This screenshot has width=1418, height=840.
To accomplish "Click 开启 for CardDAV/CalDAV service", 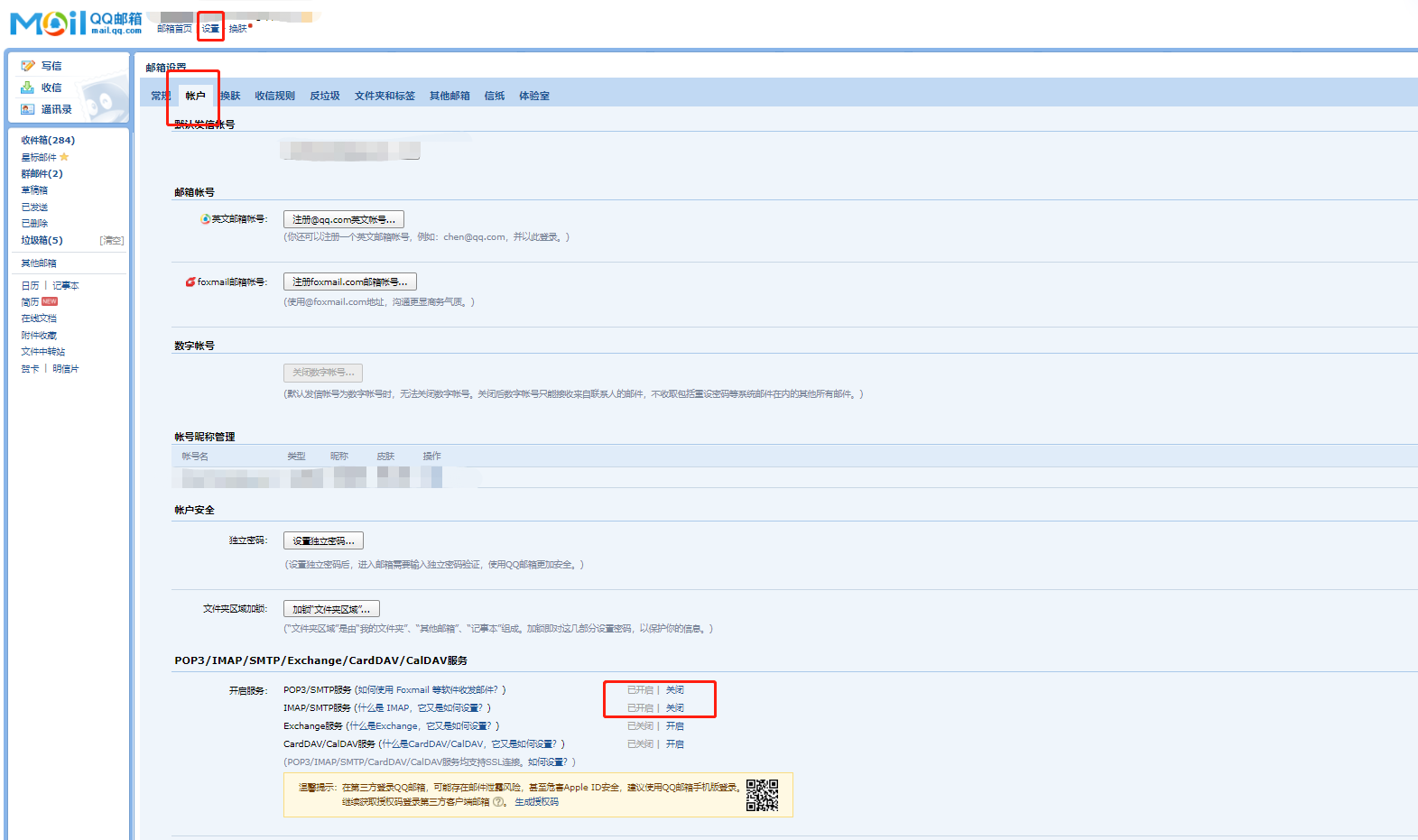I will 675,743.
